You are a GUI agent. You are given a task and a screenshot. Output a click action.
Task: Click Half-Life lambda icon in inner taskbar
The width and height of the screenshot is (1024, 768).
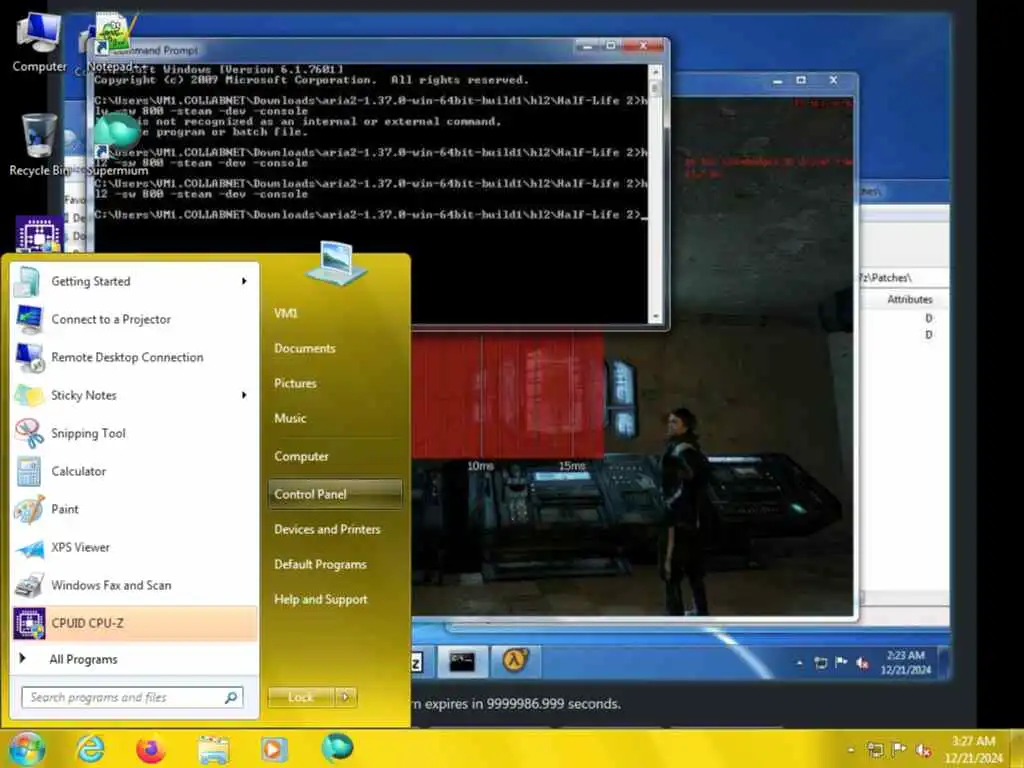pos(515,661)
